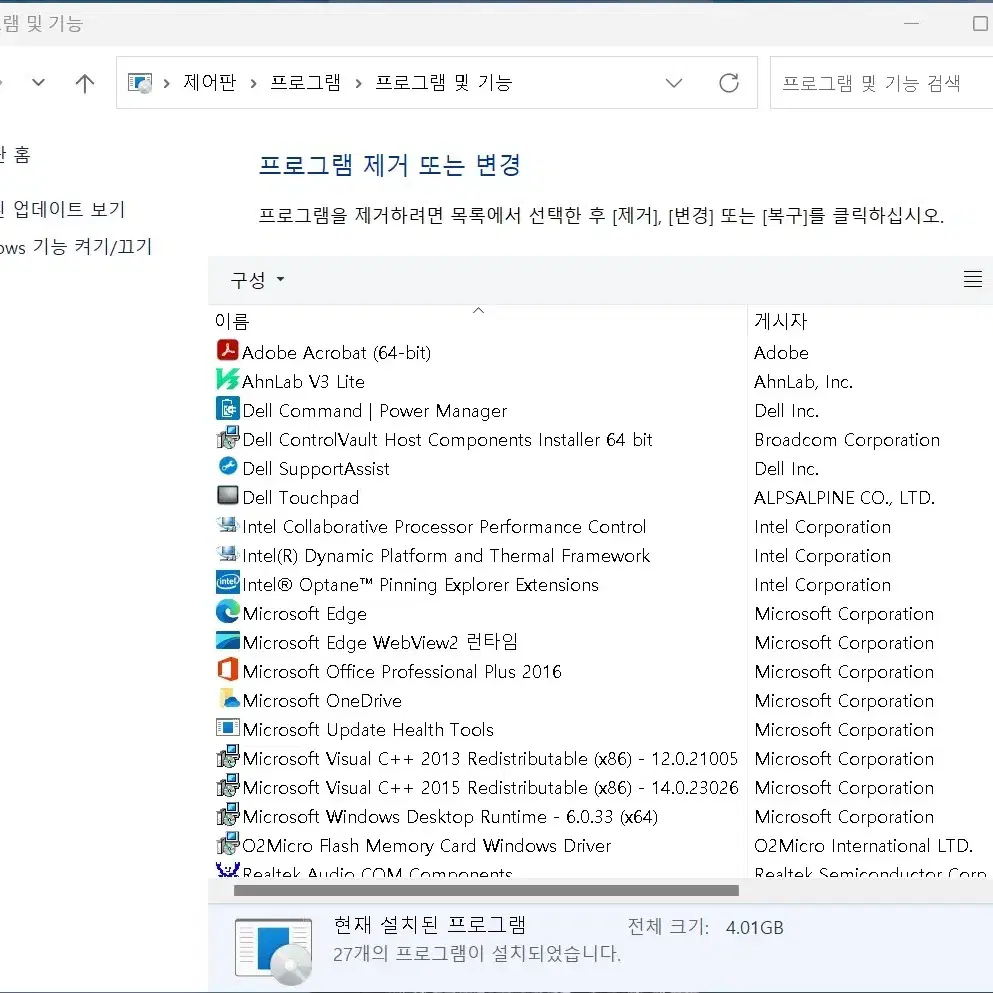Select the Dell Touchpad icon
Image resolution: width=993 pixels, height=993 pixels.
pyautogui.click(x=227, y=495)
